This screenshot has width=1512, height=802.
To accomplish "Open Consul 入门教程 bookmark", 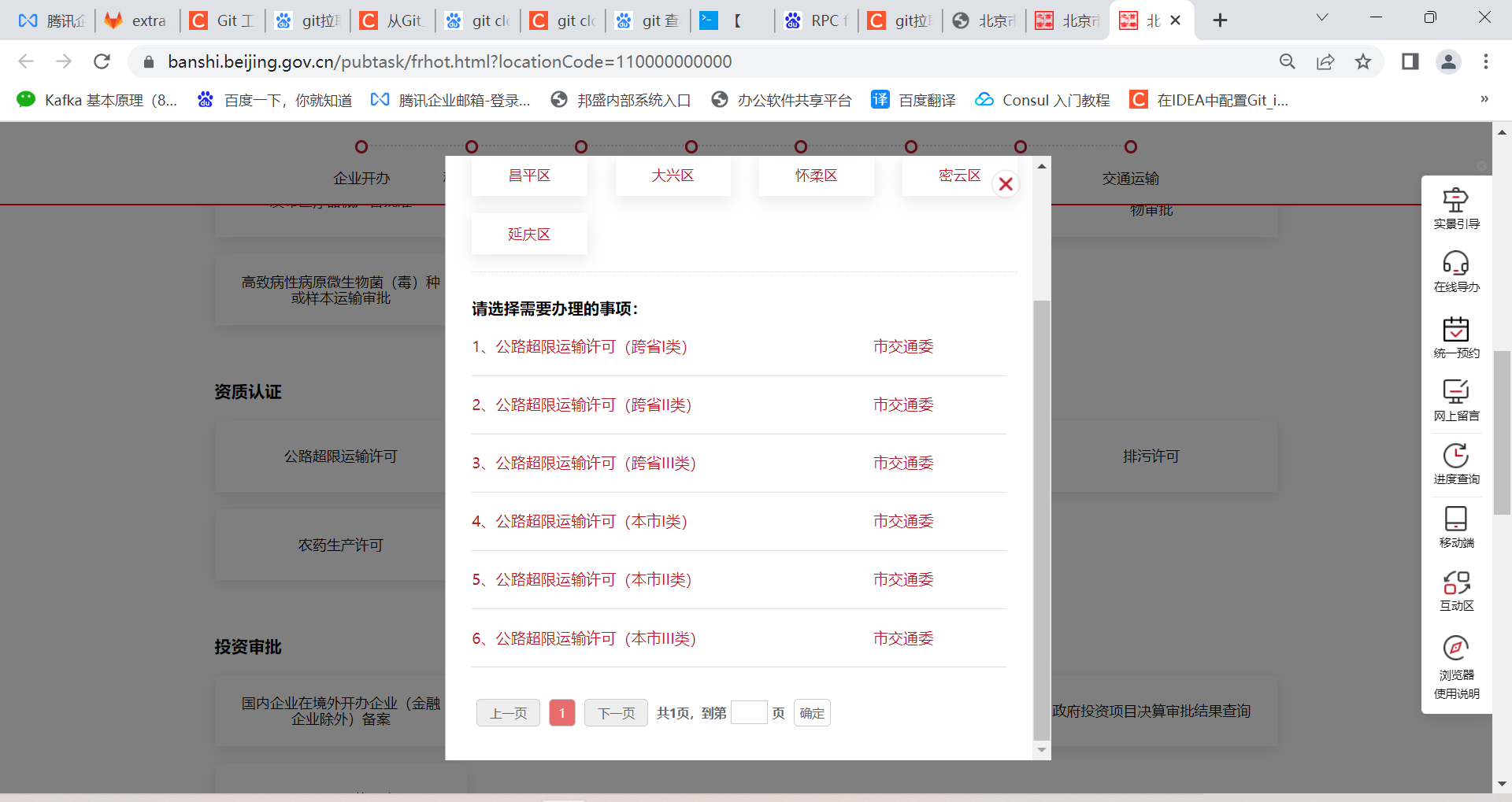I will click(1042, 100).
